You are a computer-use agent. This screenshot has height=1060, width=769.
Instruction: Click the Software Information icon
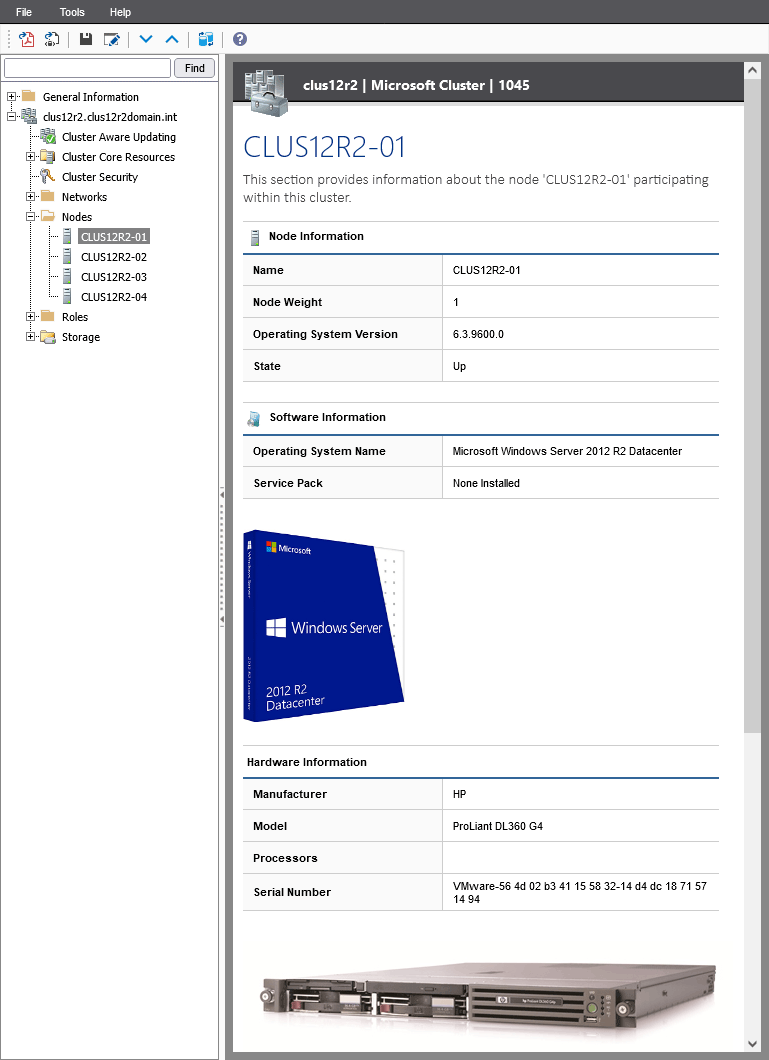click(x=254, y=418)
